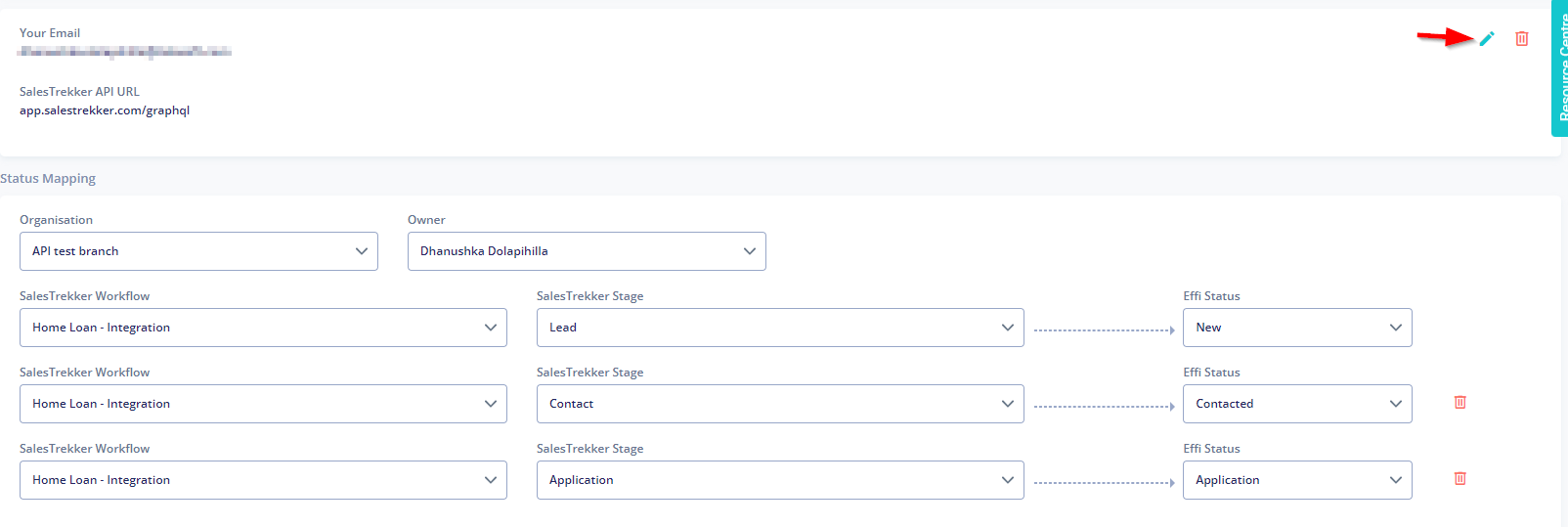1568x527 pixels.
Task: Open Workflow dropdown in the Lead row
Action: pyautogui.click(x=263, y=328)
